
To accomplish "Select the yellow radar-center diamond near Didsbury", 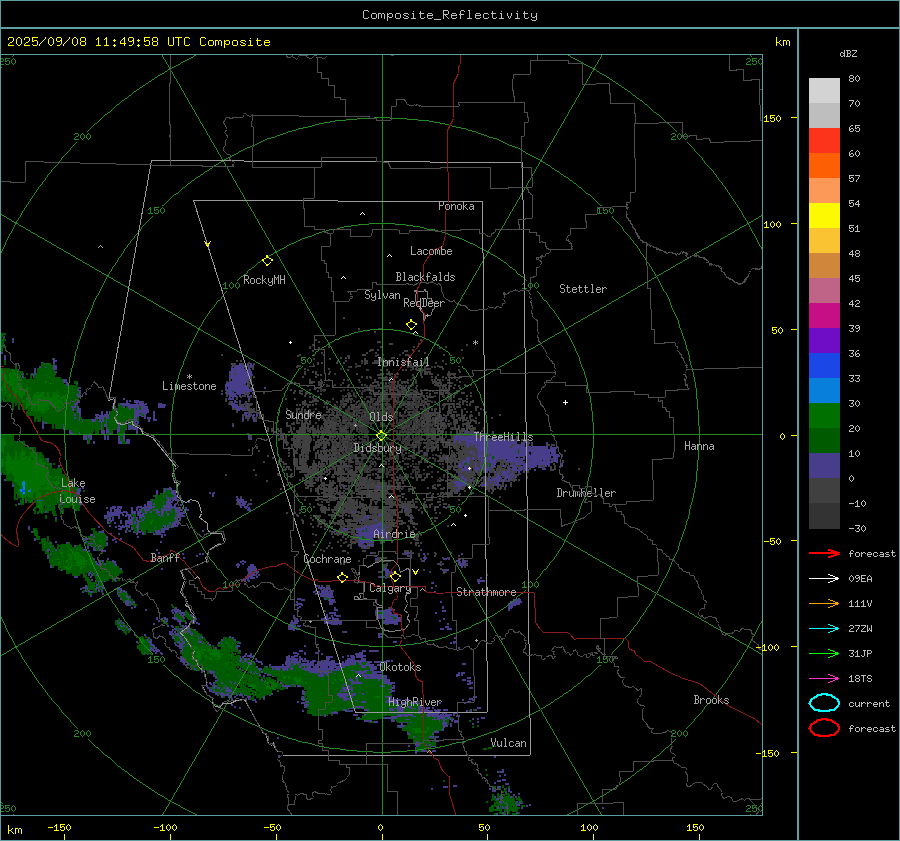I will (x=382, y=436).
